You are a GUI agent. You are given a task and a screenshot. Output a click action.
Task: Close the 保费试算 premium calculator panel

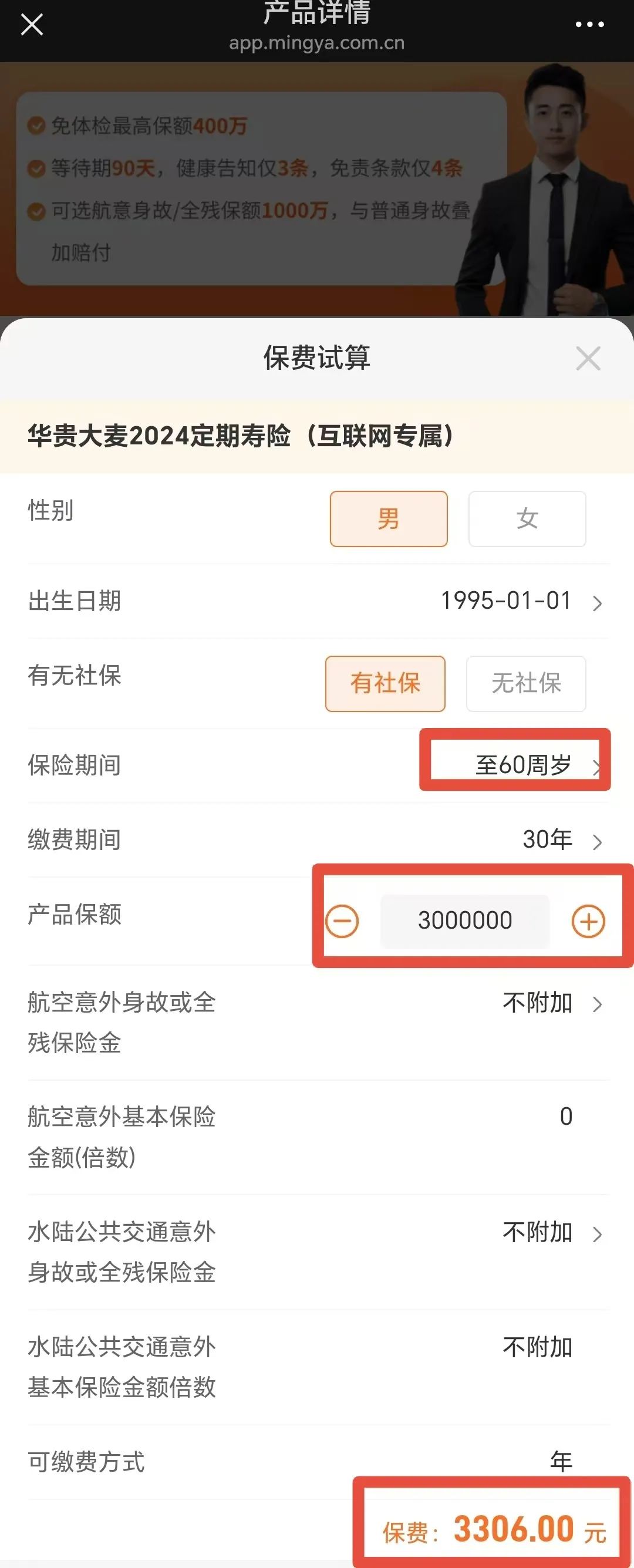click(x=588, y=359)
